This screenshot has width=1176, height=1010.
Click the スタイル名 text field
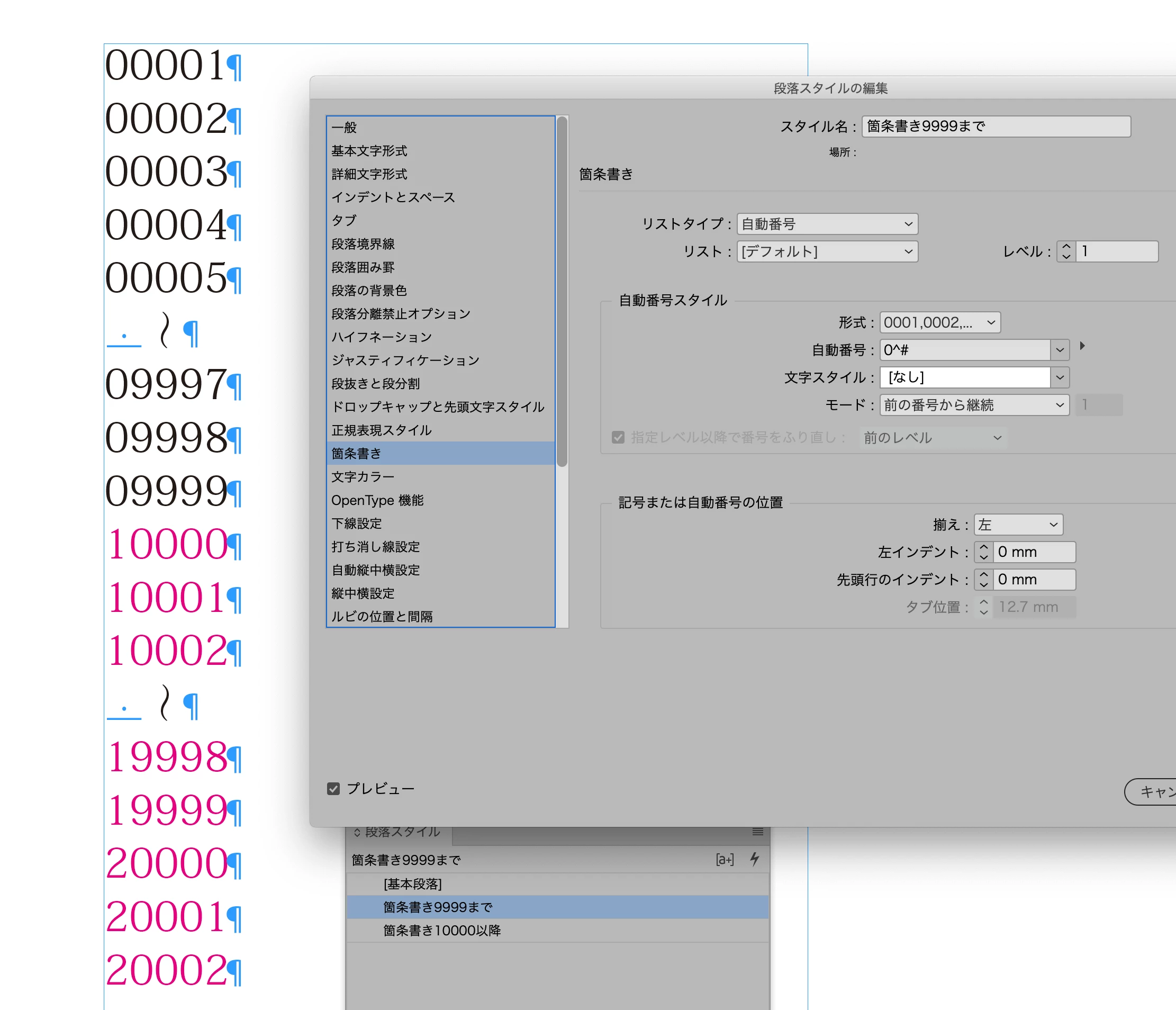tap(996, 126)
